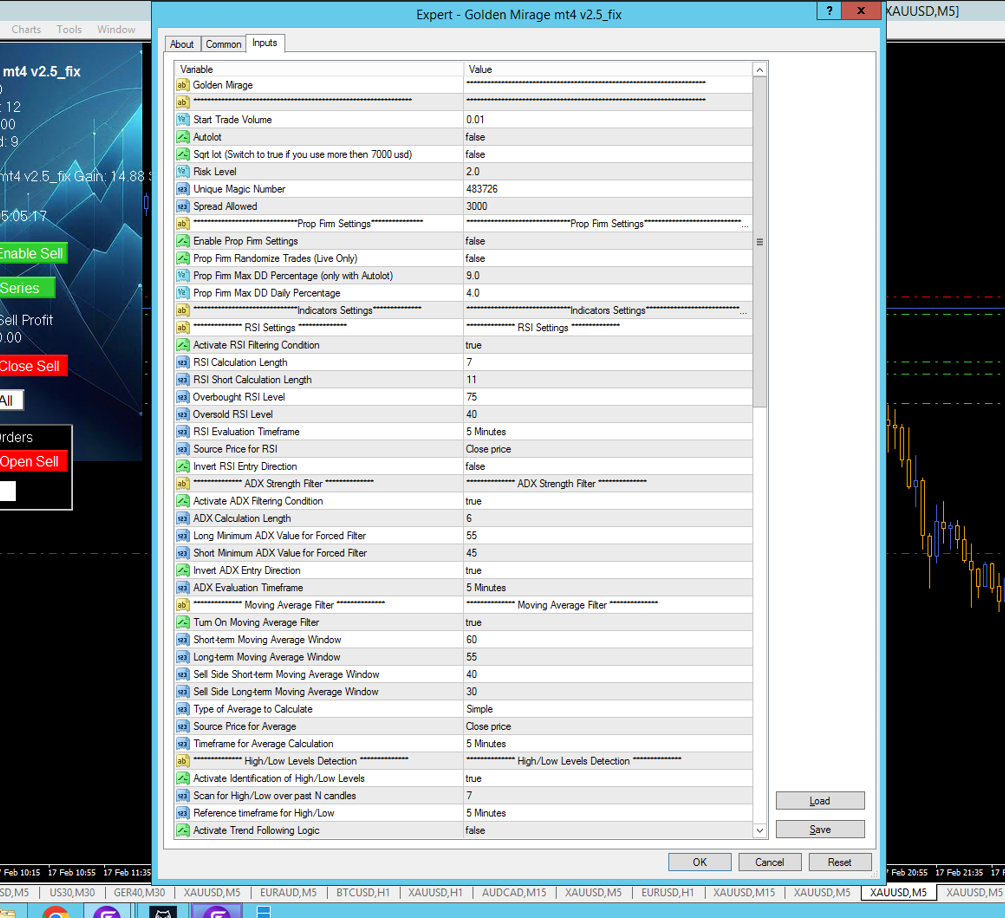Click the scroll up arrow of inputs list
This screenshot has width=1005, height=918.
point(760,69)
